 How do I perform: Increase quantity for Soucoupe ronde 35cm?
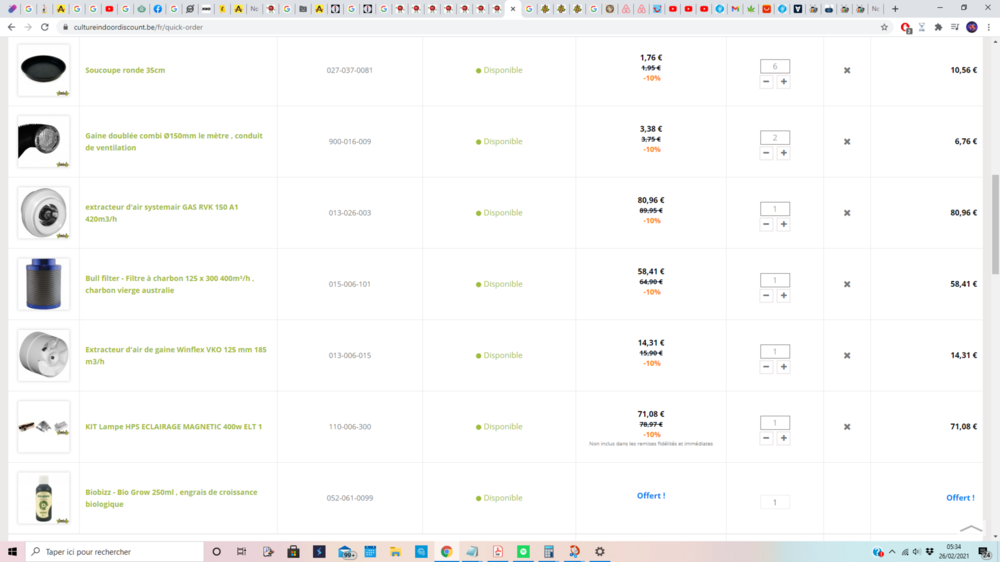point(784,82)
